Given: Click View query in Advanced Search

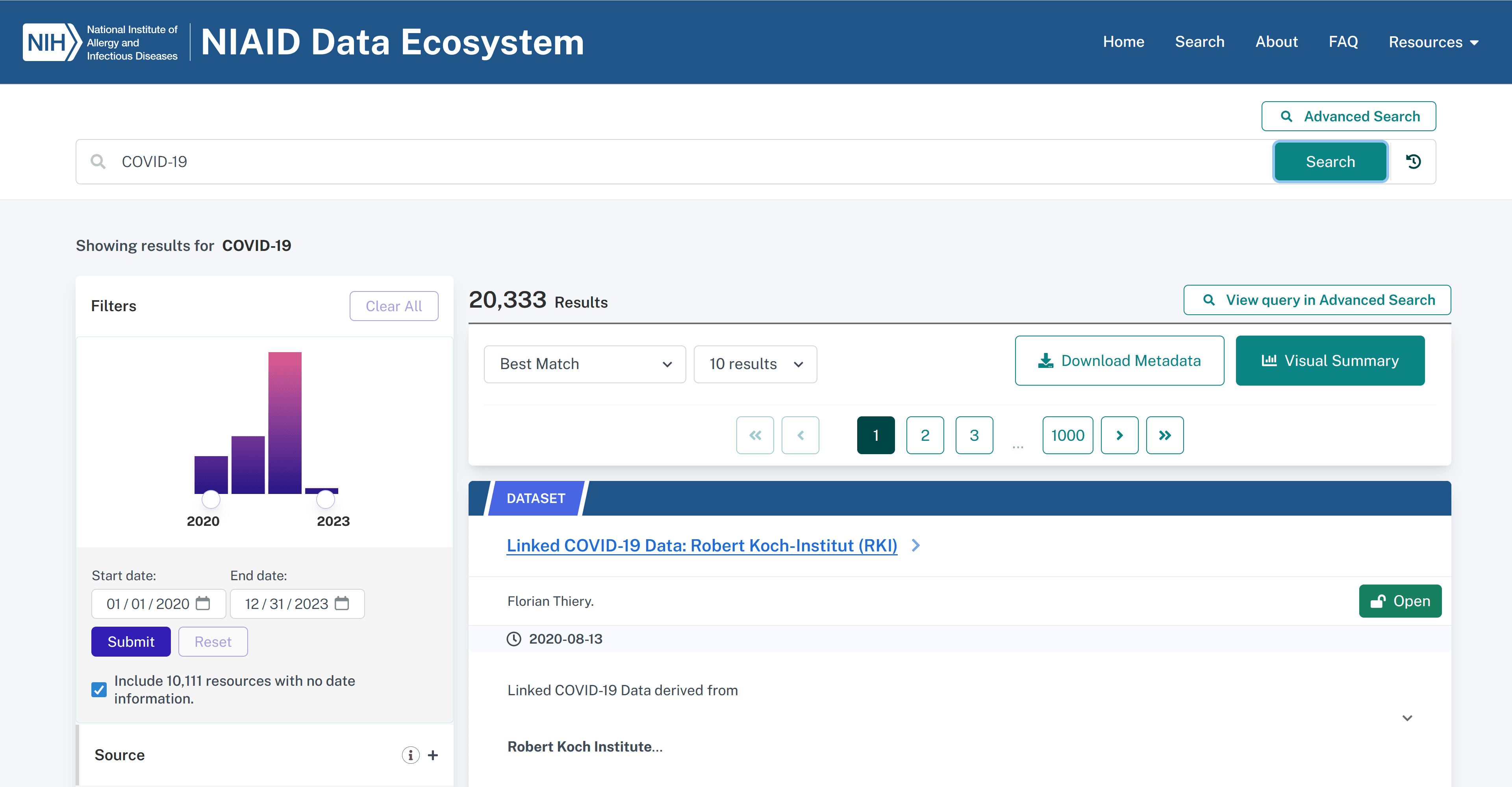Looking at the screenshot, I should [x=1317, y=300].
